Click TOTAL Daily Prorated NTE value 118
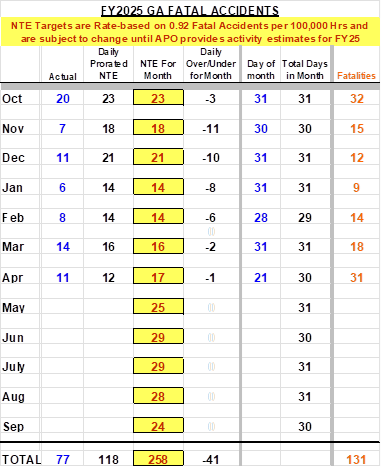 point(108,460)
